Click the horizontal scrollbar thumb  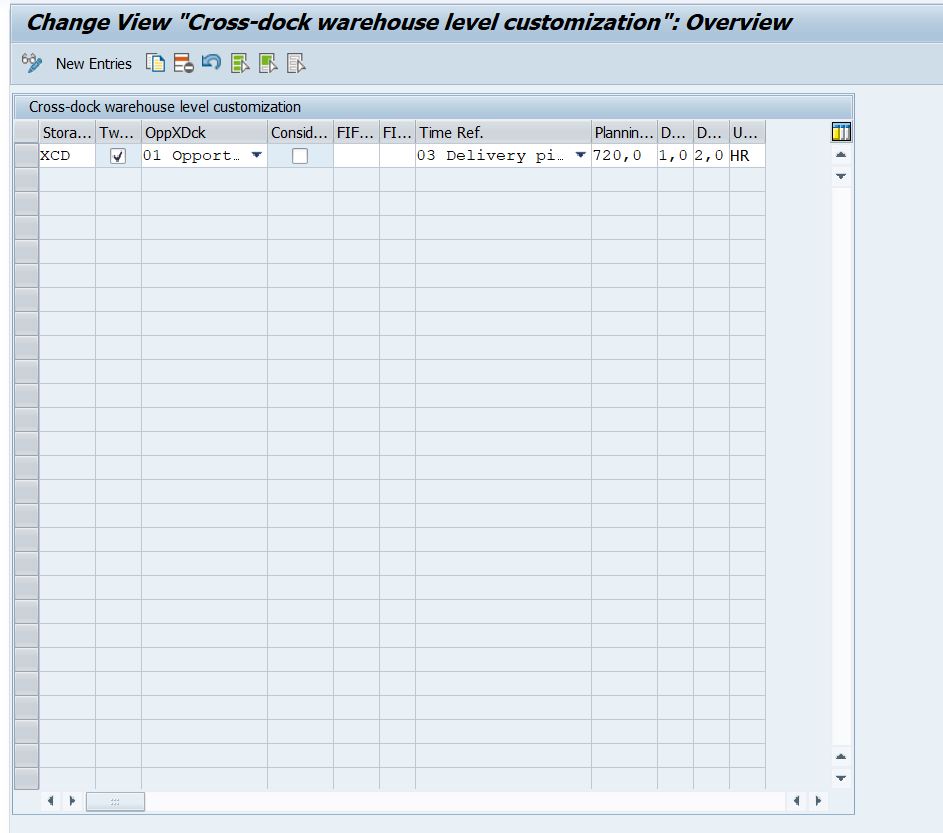point(115,801)
